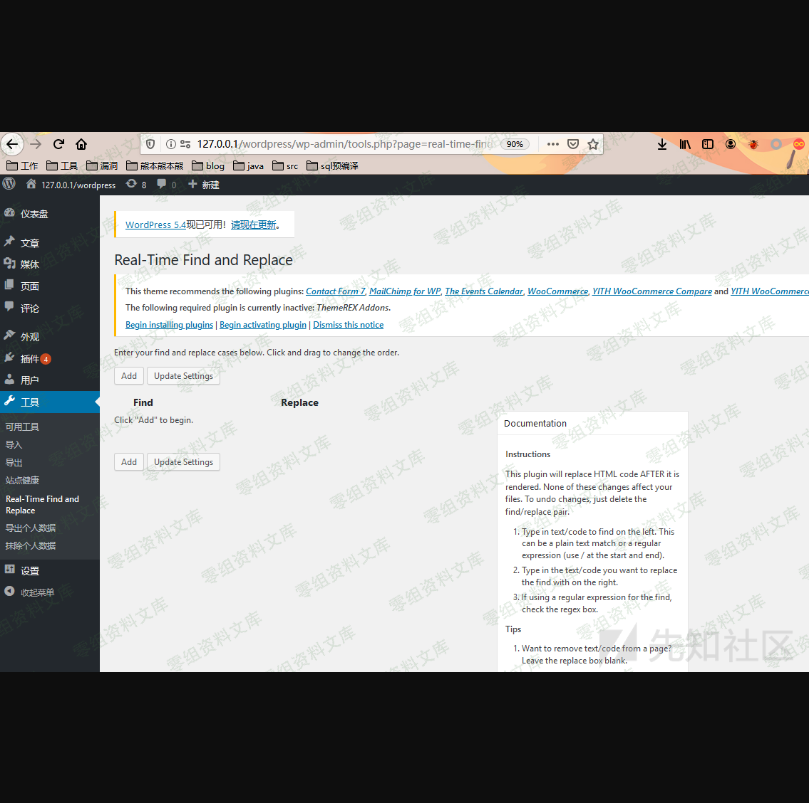Open the 工具 bookmarks folder
This screenshot has width=809, height=803.
tap(62, 166)
